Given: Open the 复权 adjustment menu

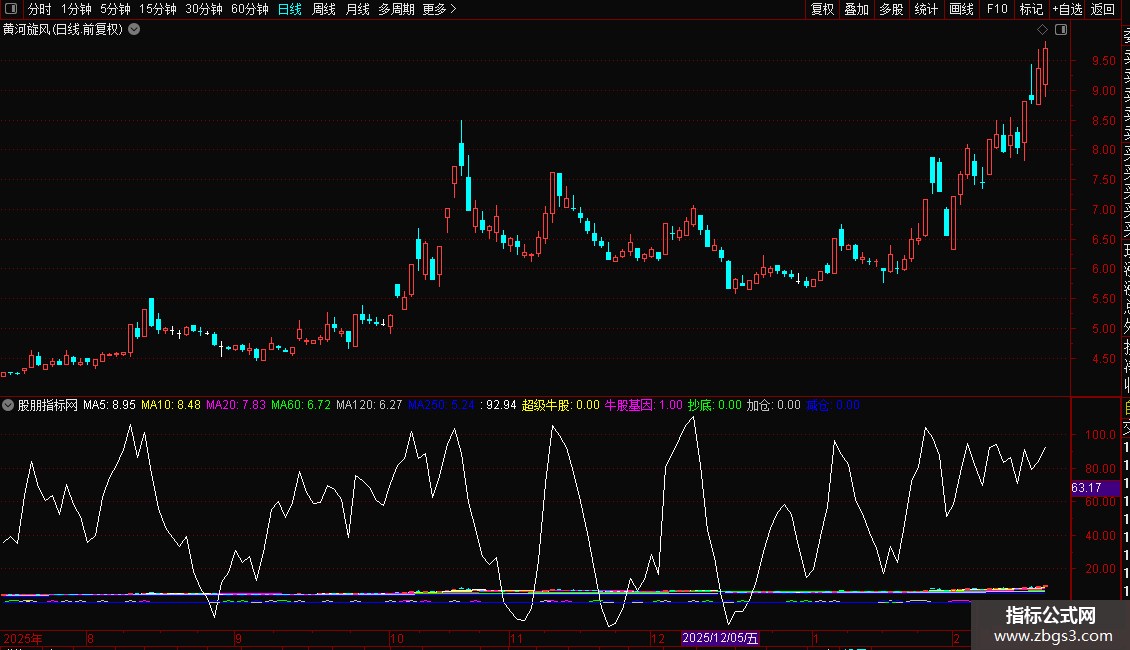Looking at the screenshot, I should click(x=822, y=9).
